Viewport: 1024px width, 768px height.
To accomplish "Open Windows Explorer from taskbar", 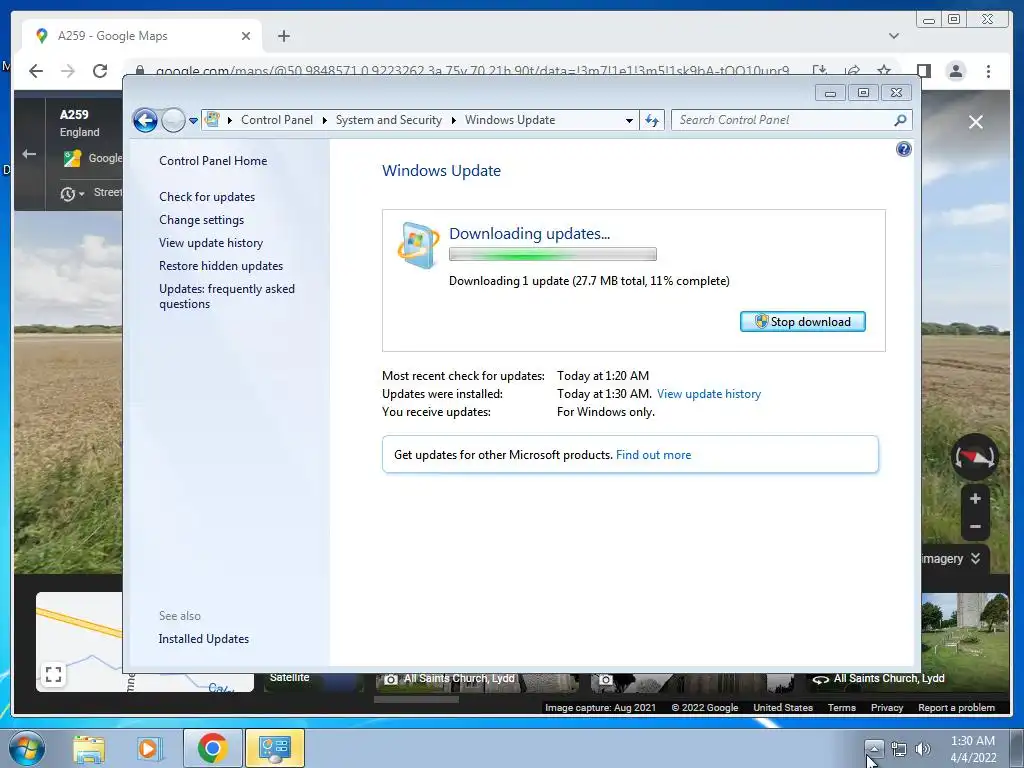I will 89,748.
